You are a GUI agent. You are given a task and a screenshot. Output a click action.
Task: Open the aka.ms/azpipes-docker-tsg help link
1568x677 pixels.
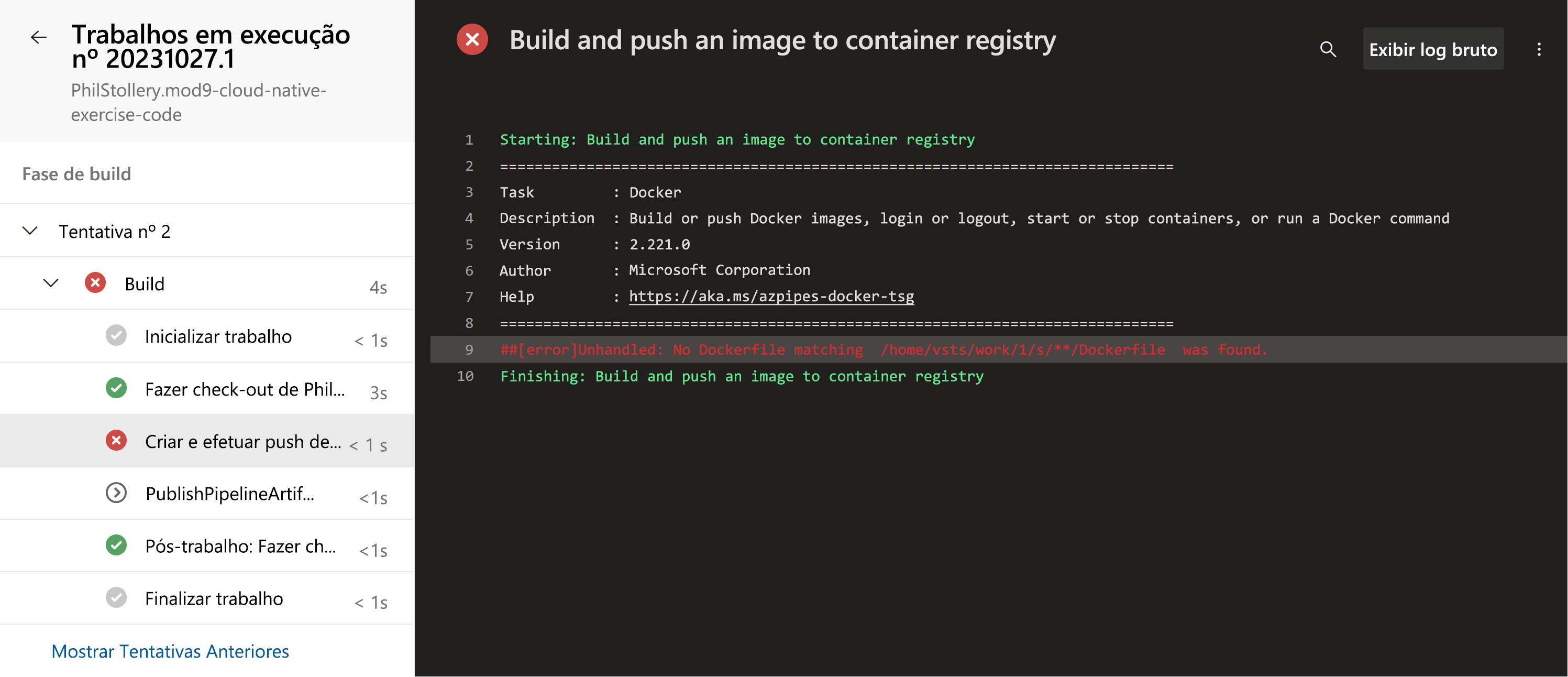coord(771,297)
